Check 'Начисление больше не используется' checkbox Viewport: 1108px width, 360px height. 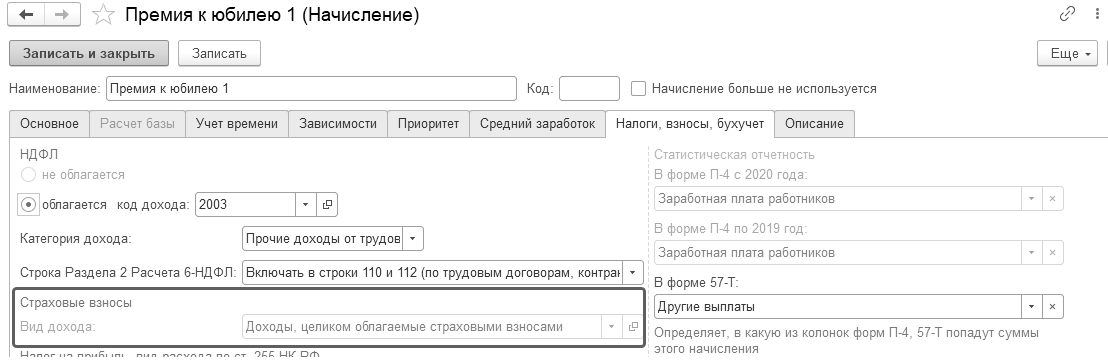click(x=638, y=88)
